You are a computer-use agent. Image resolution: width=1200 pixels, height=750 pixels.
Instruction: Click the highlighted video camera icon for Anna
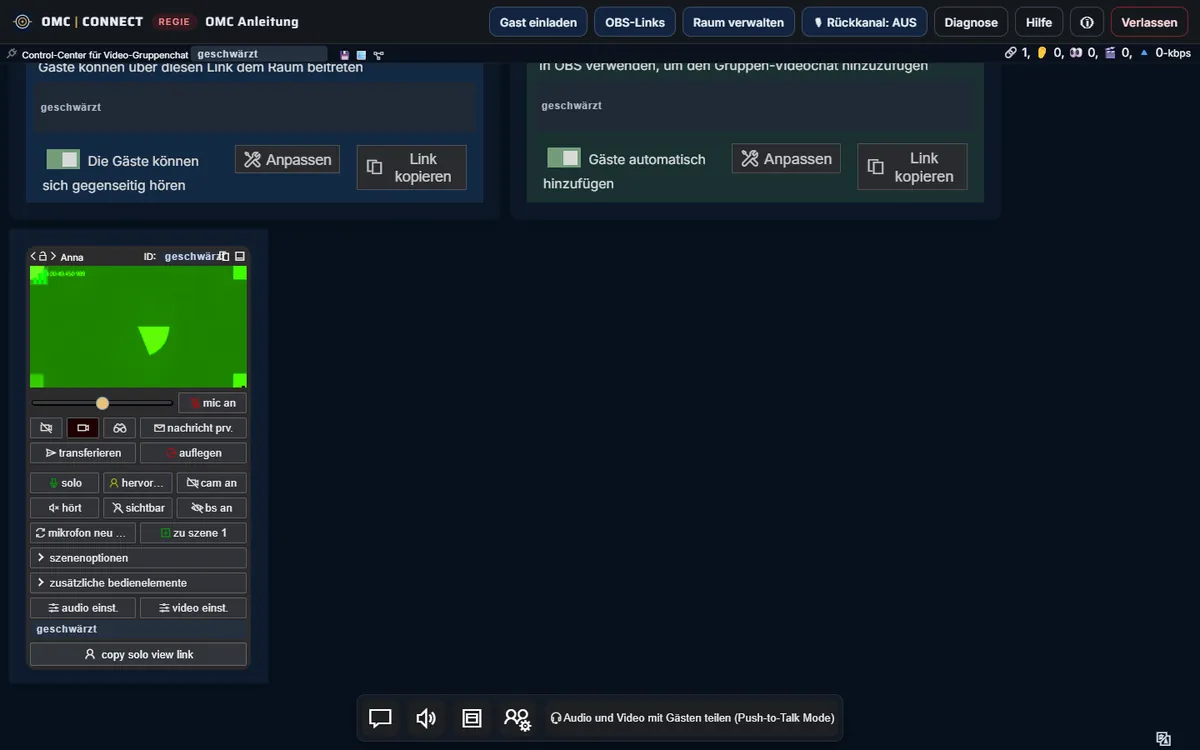coord(83,428)
